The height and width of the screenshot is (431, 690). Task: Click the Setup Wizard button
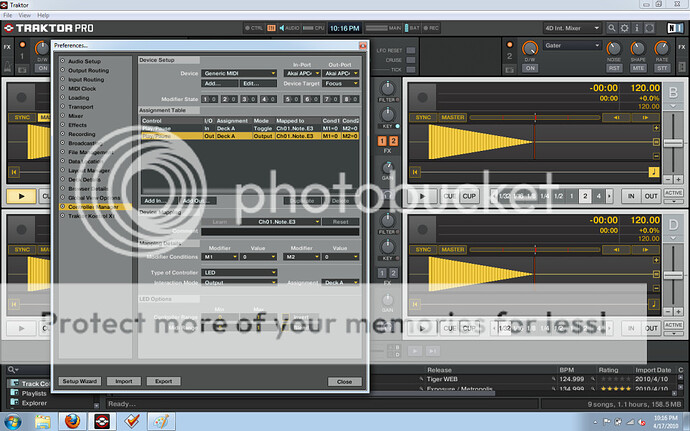click(80, 381)
